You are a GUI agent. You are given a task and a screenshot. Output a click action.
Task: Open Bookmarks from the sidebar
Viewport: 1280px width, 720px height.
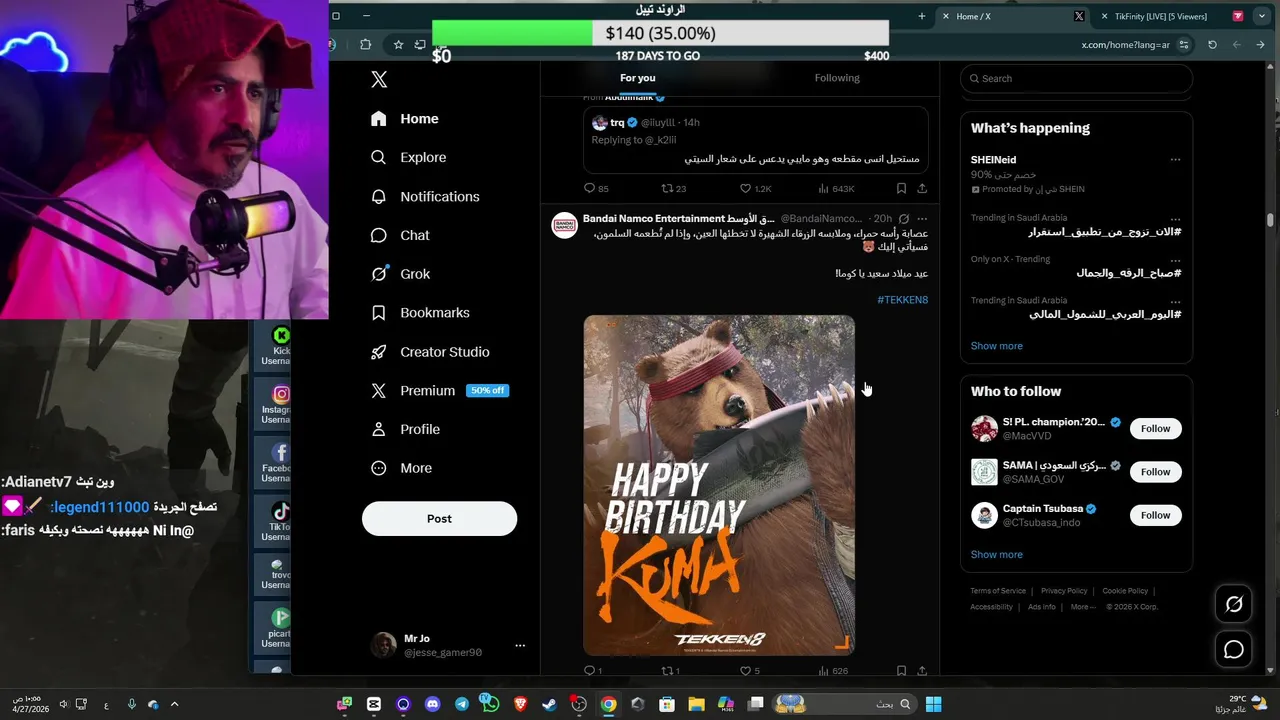pos(420,313)
